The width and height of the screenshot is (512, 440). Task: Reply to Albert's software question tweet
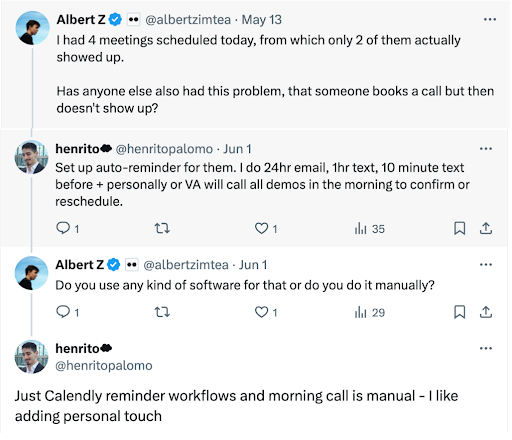pos(67,312)
